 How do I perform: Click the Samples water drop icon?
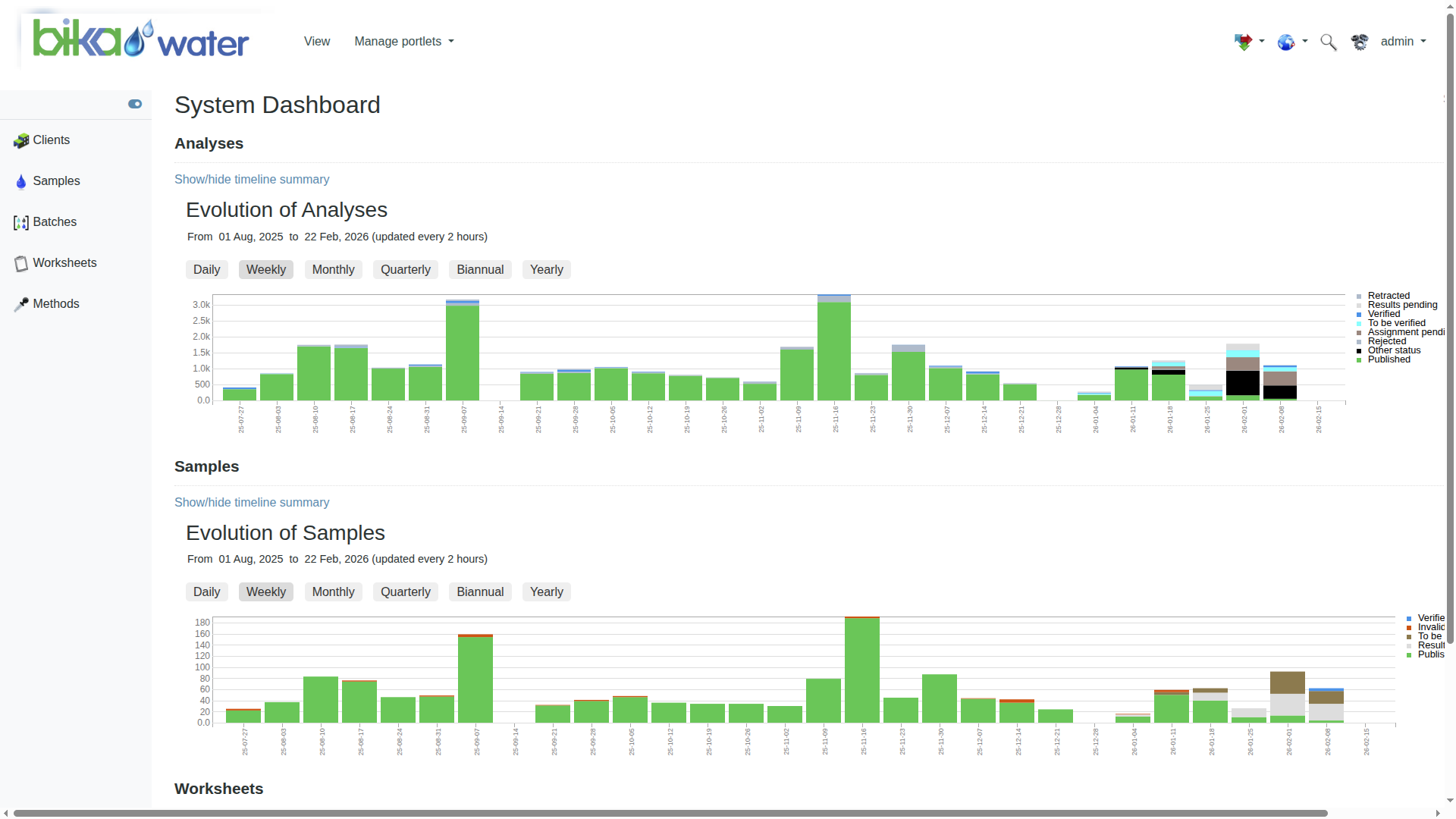(x=21, y=181)
